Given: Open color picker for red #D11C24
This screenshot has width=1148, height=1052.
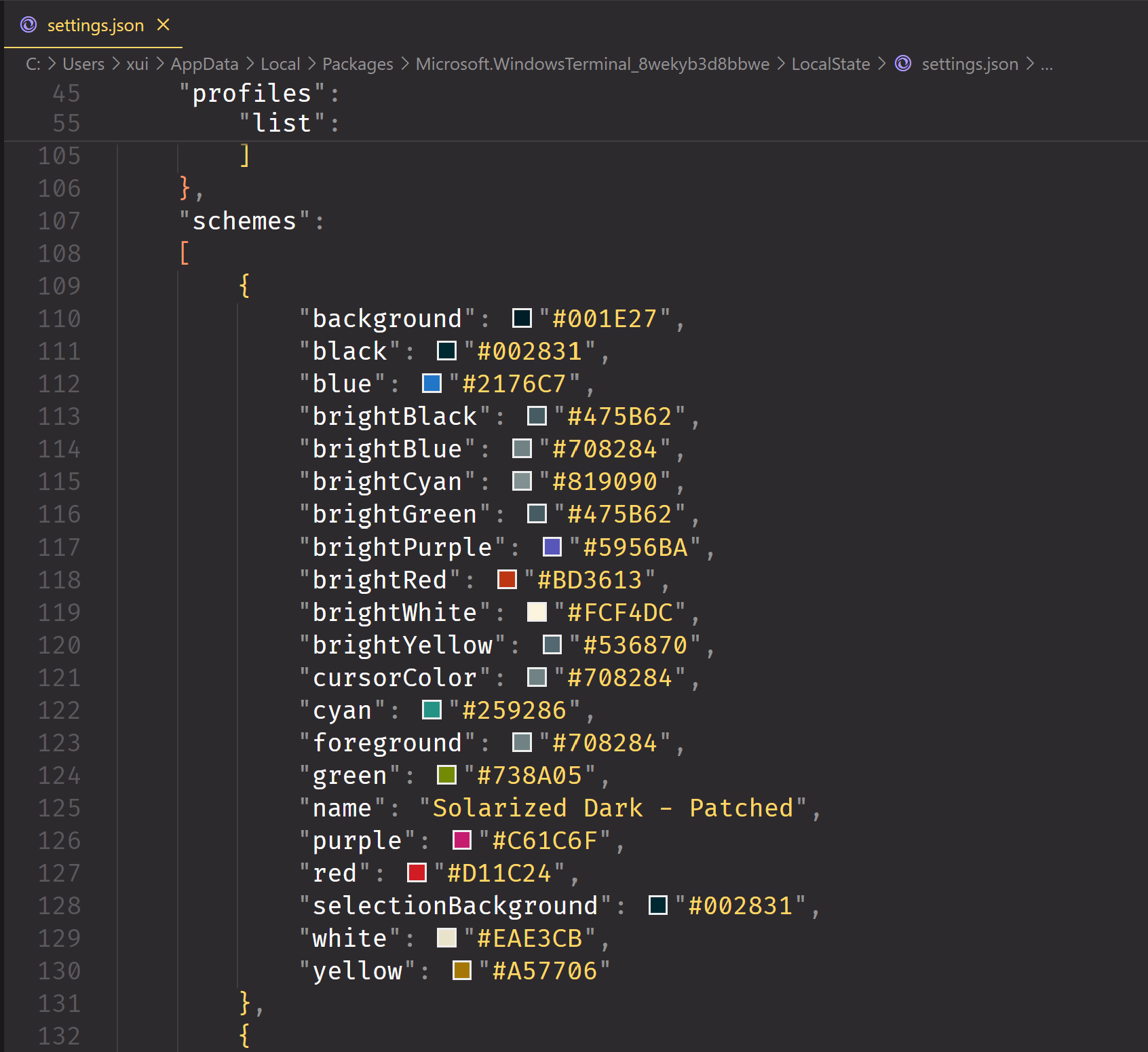Looking at the screenshot, I should pyautogui.click(x=417, y=873).
